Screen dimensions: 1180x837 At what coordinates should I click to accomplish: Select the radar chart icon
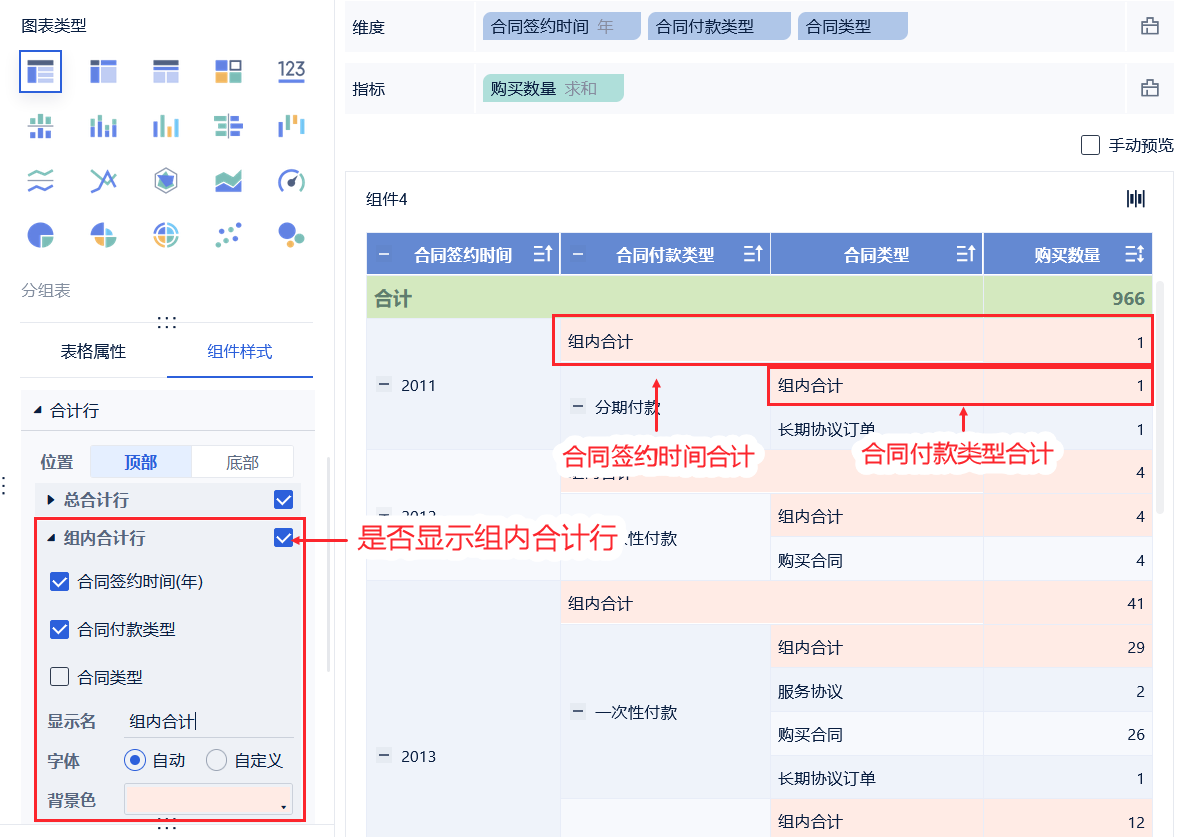pos(166,181)
